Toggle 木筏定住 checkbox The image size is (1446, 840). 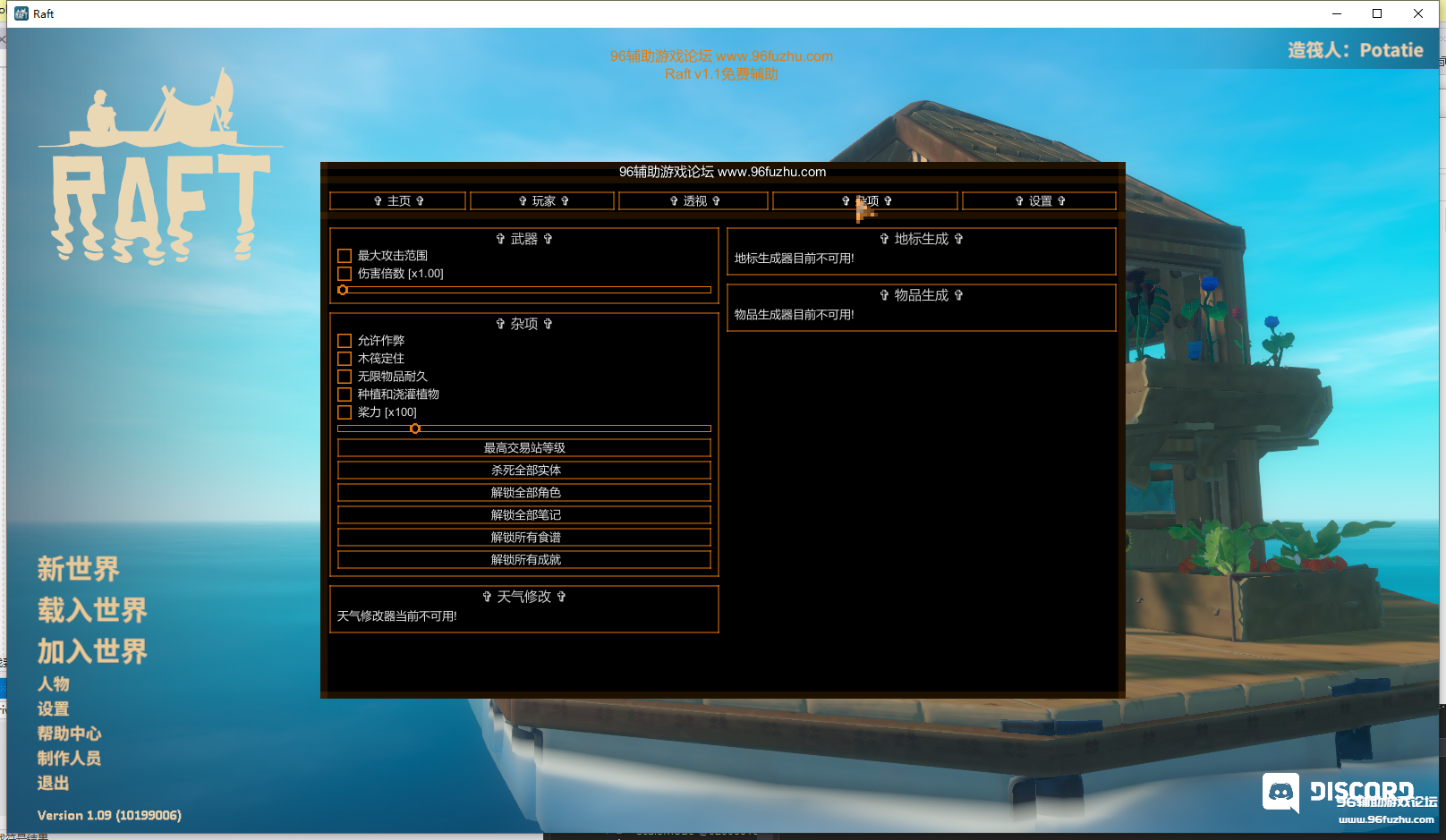[x=344, y=359]
